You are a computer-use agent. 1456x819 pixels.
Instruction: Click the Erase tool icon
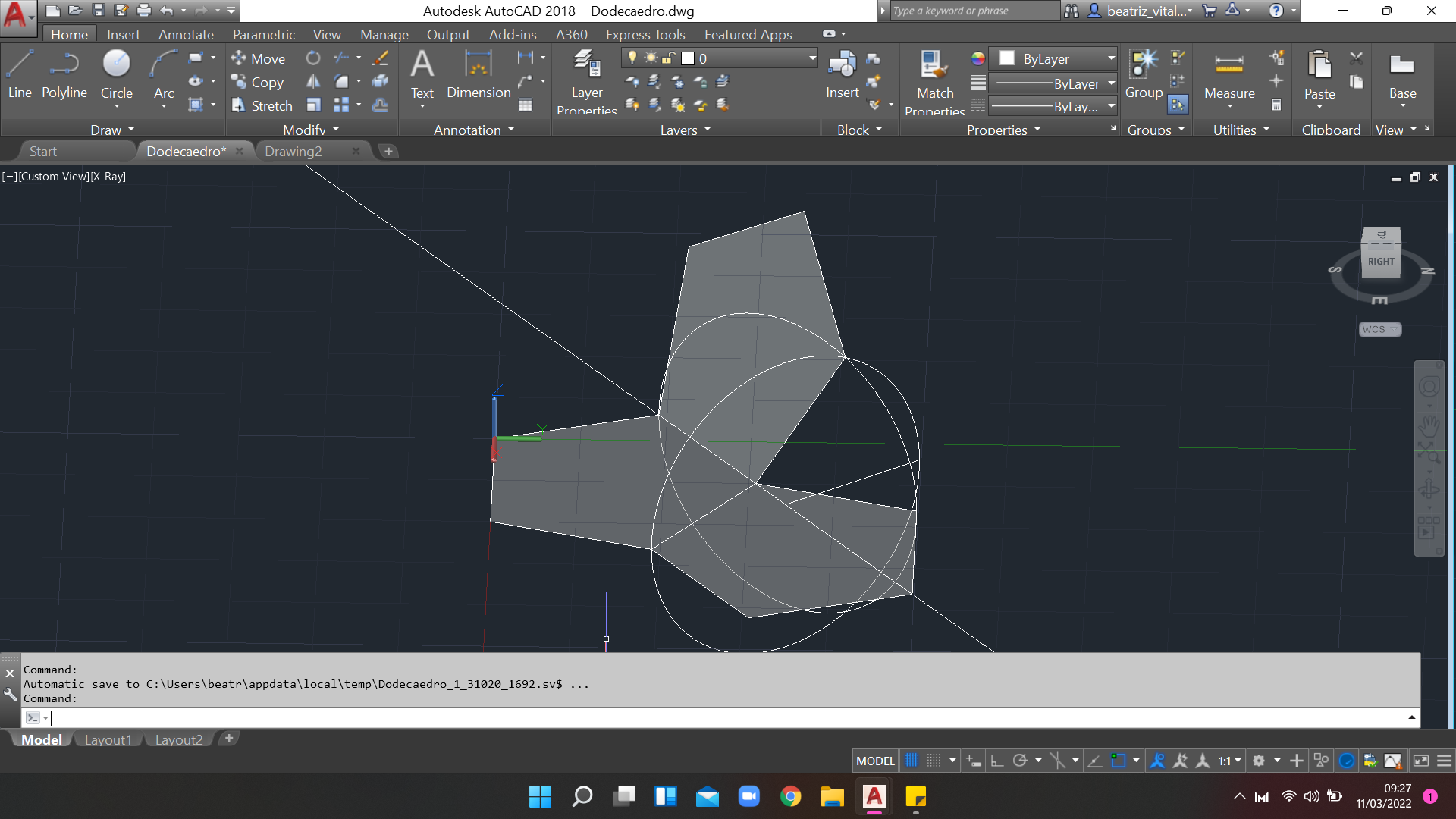click(381, 58)
